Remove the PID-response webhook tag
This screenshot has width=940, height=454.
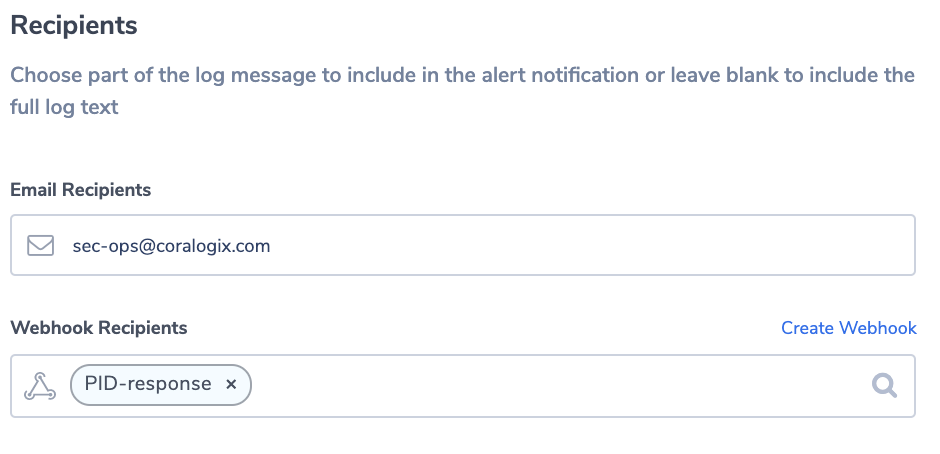pos(231,384)
